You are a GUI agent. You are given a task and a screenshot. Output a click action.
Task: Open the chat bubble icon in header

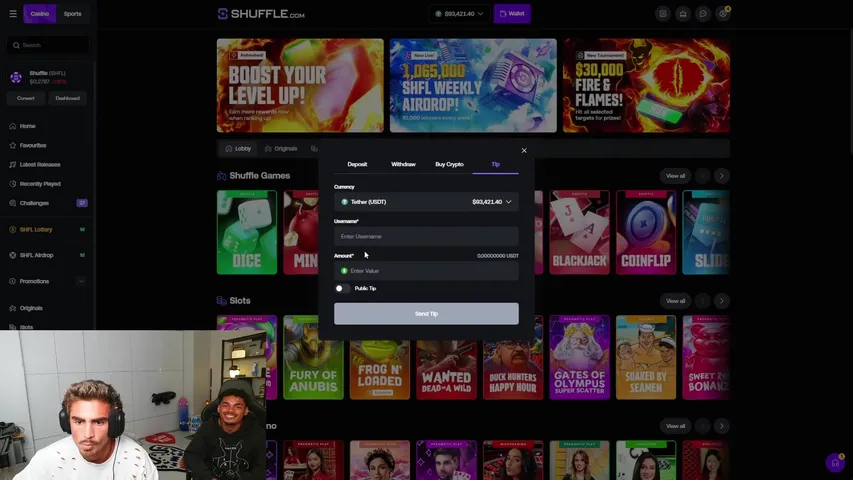tap(703, 14)
